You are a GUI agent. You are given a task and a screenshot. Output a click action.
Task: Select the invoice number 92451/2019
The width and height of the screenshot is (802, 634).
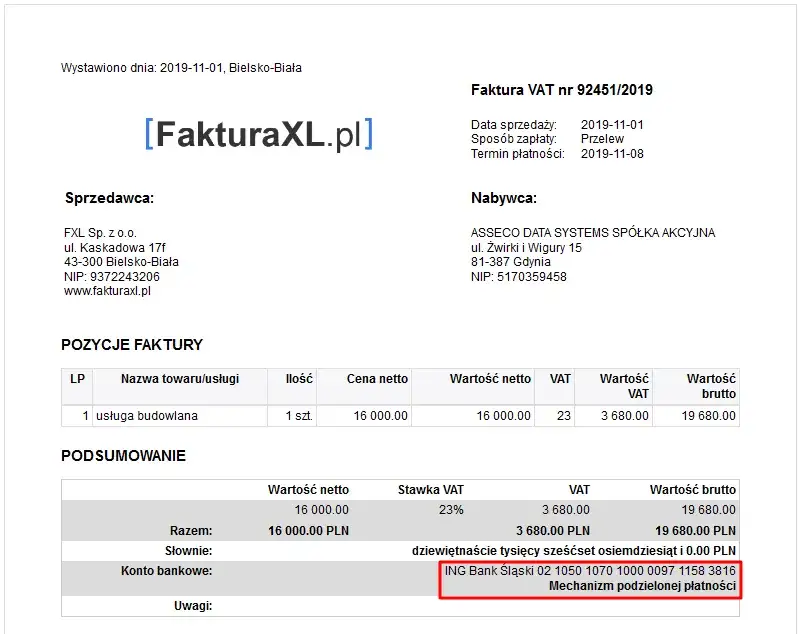pos(562,89)
